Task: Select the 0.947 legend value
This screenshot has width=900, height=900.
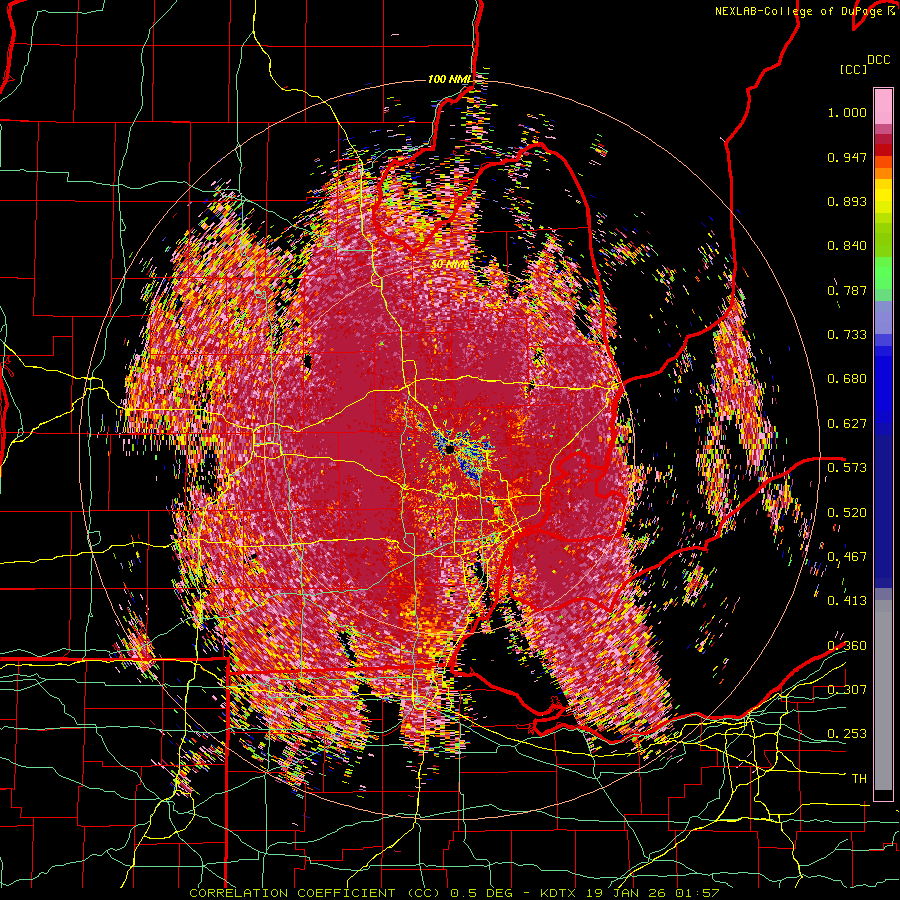Action: tap(847, 157)
